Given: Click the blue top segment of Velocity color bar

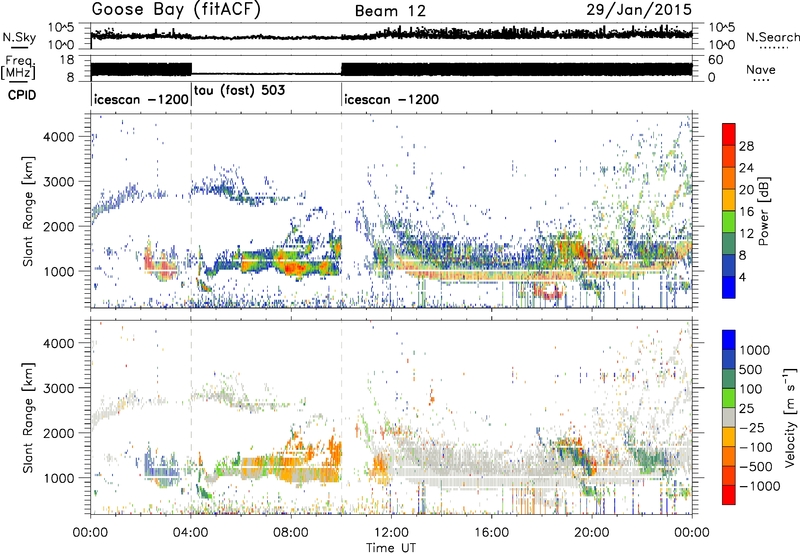Looking at the screenshot, I should click(x=729, y=339).
